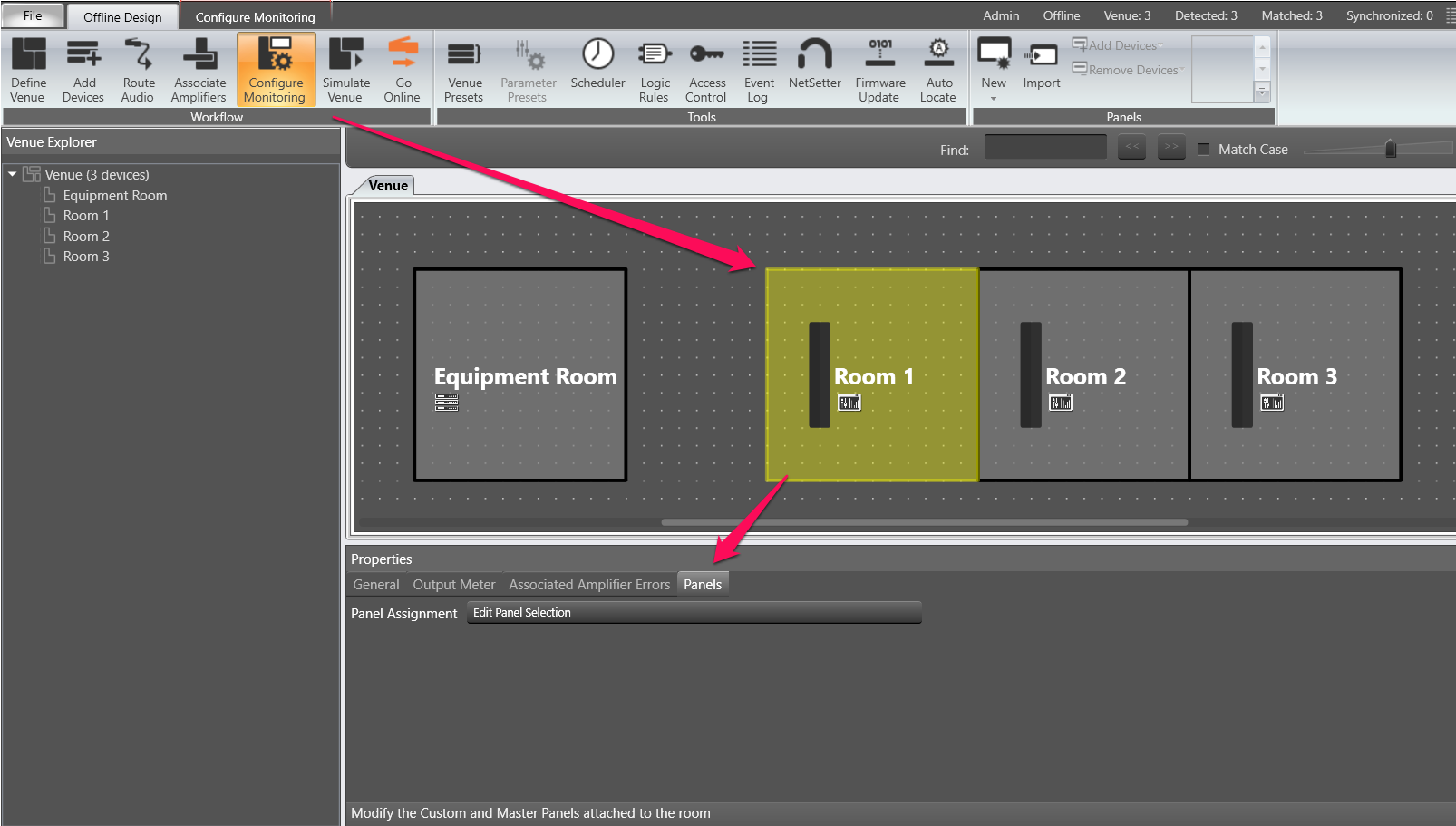Open the New panel dropdown arrow
This screenshot has width=1456, height=826.
(994, 98)
